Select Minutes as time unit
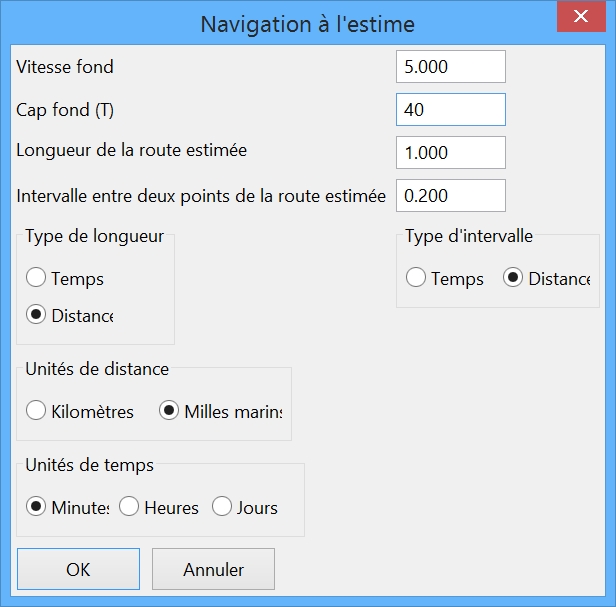 [36, 507]
